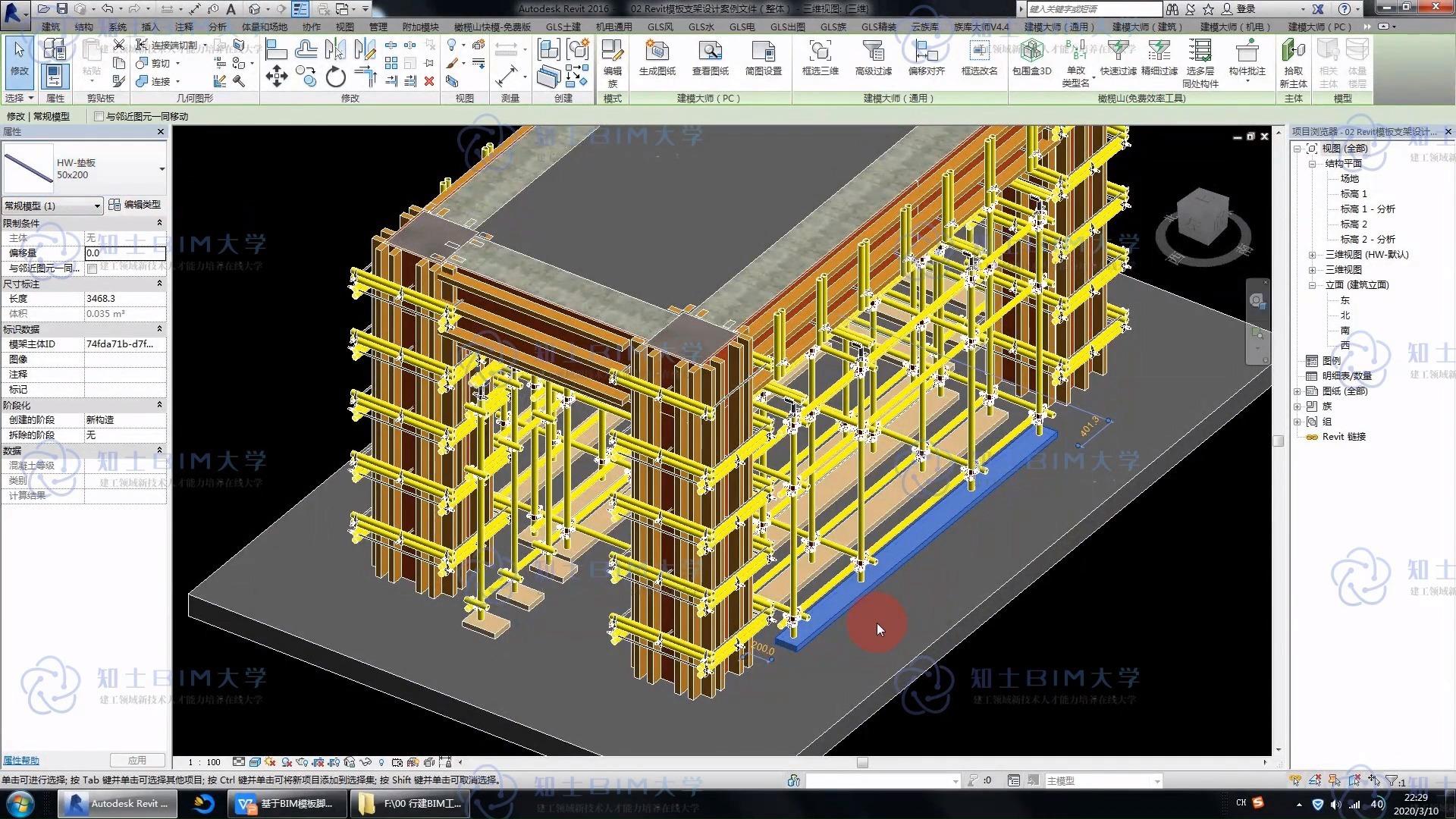The width and height of the screenshot is (1456, 819).
Task: Select the Move tool icon
Action: [277, 76]
